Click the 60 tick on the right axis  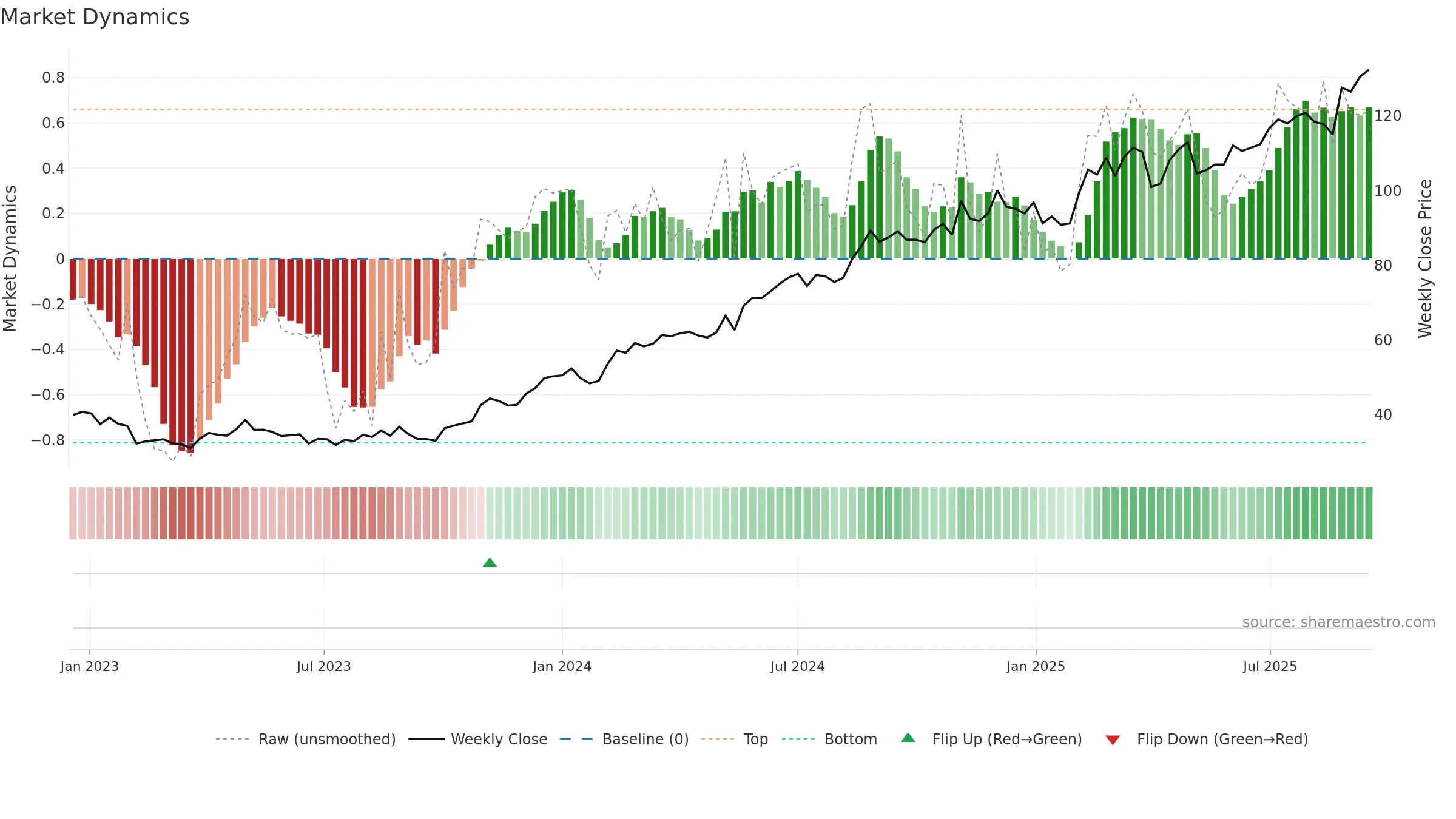[1383, 340]
